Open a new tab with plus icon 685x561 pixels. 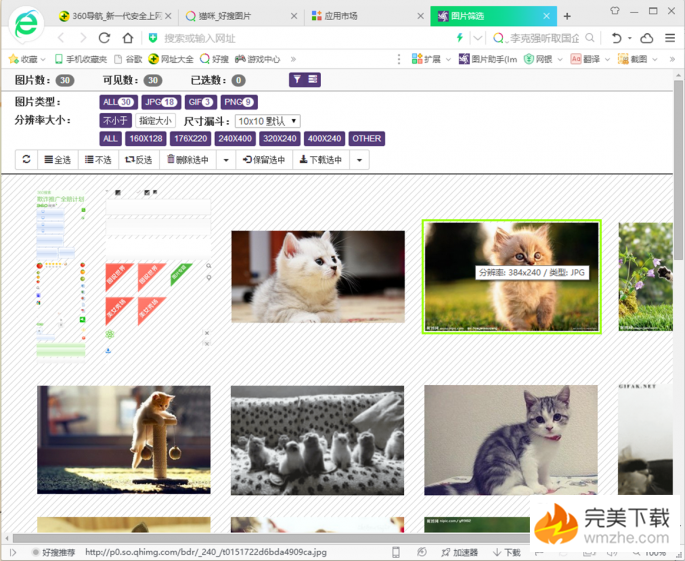click(x=567, y=16)
